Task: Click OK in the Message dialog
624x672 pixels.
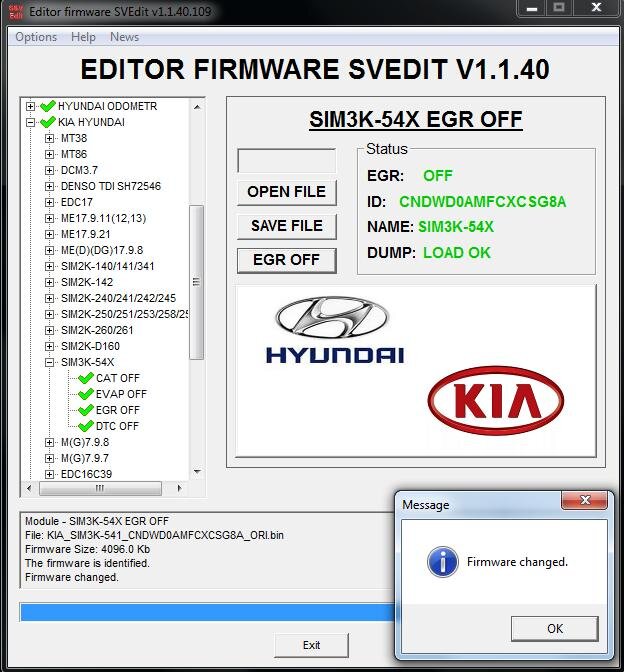Action: 555,629
